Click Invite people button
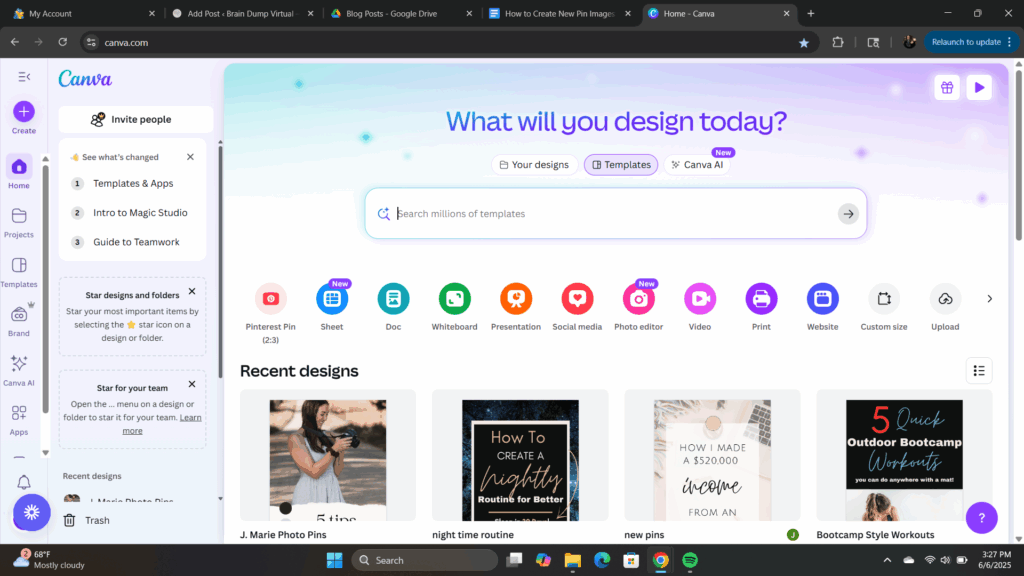 pyautogui.click(x=136, y=120)
